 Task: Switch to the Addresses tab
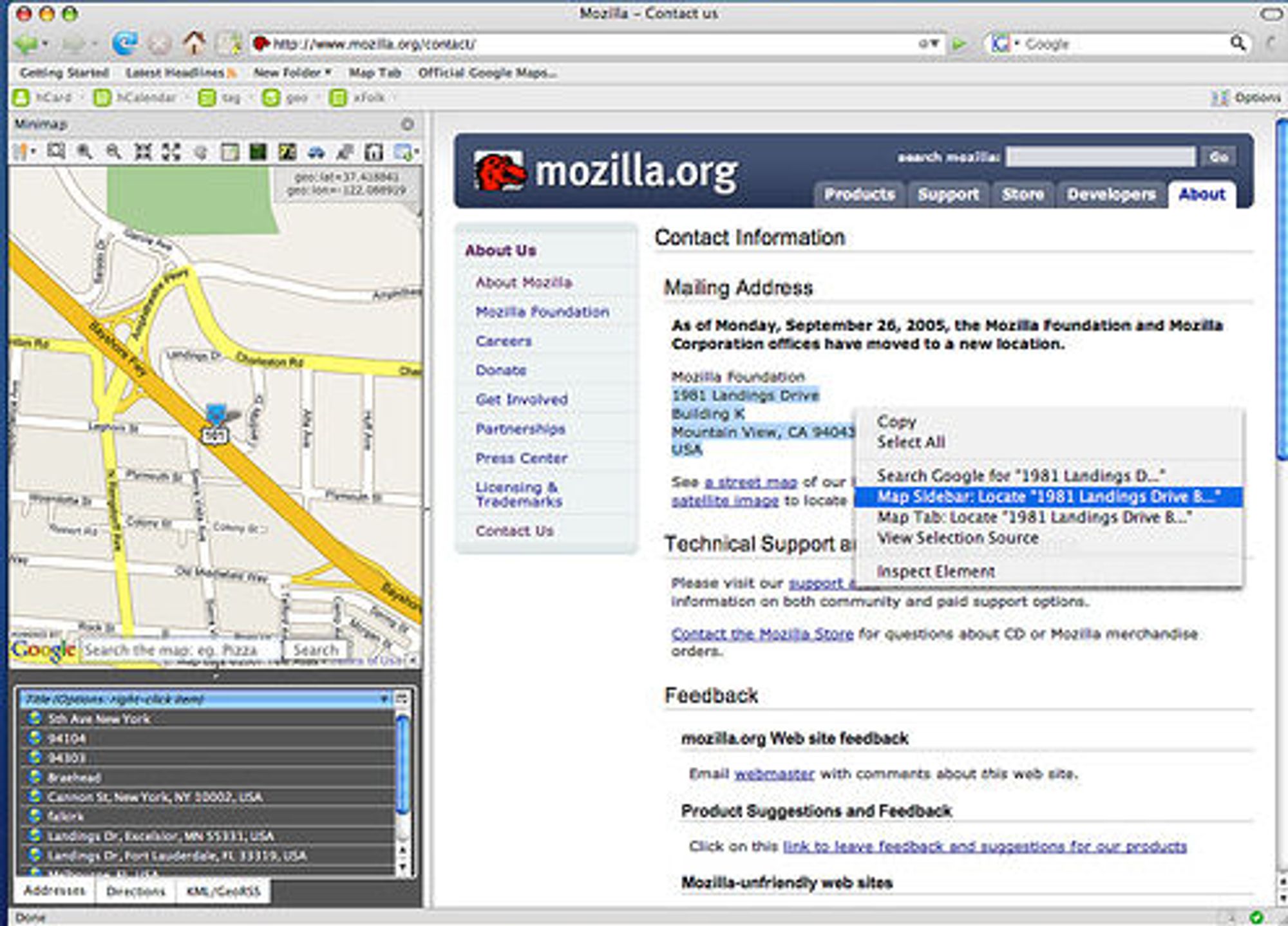click(x=54, y=891)
